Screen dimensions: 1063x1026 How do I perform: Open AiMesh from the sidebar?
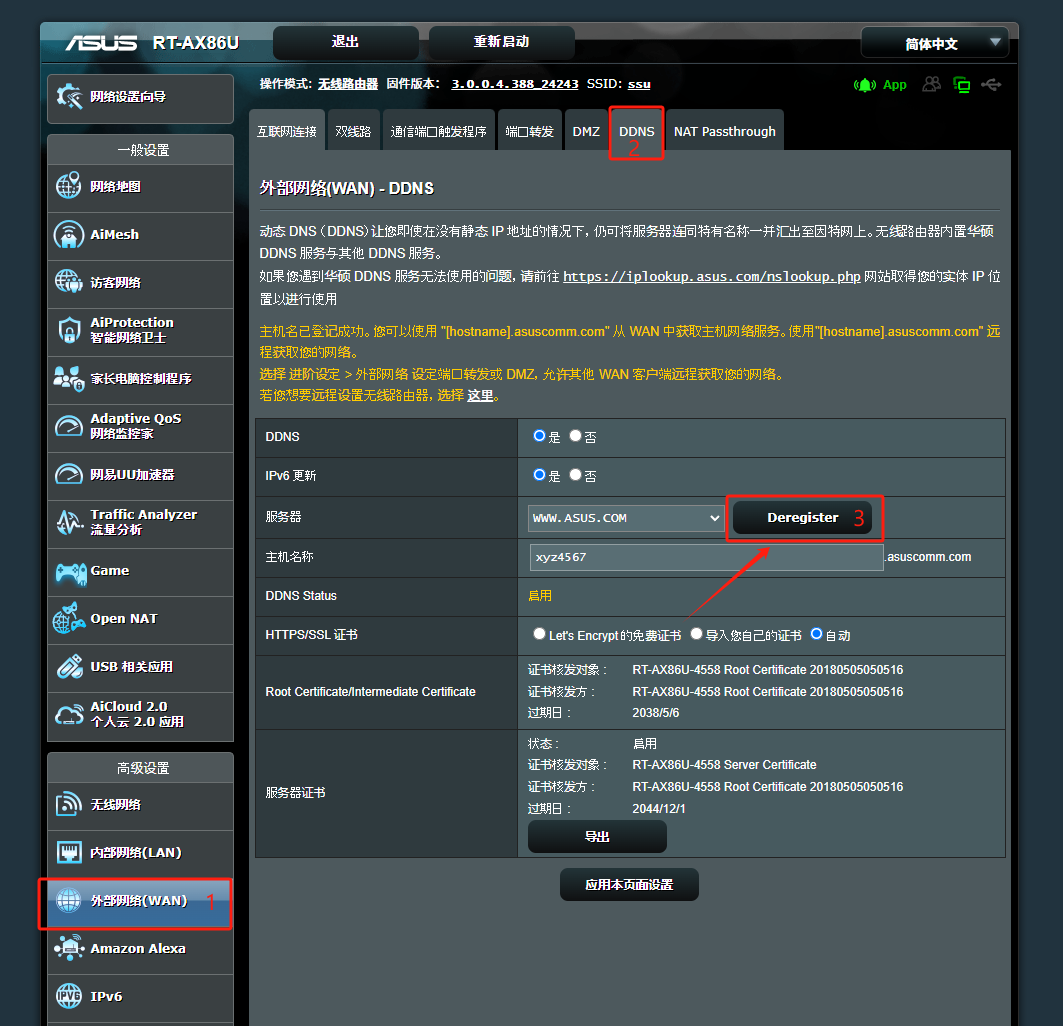point(69,234)
